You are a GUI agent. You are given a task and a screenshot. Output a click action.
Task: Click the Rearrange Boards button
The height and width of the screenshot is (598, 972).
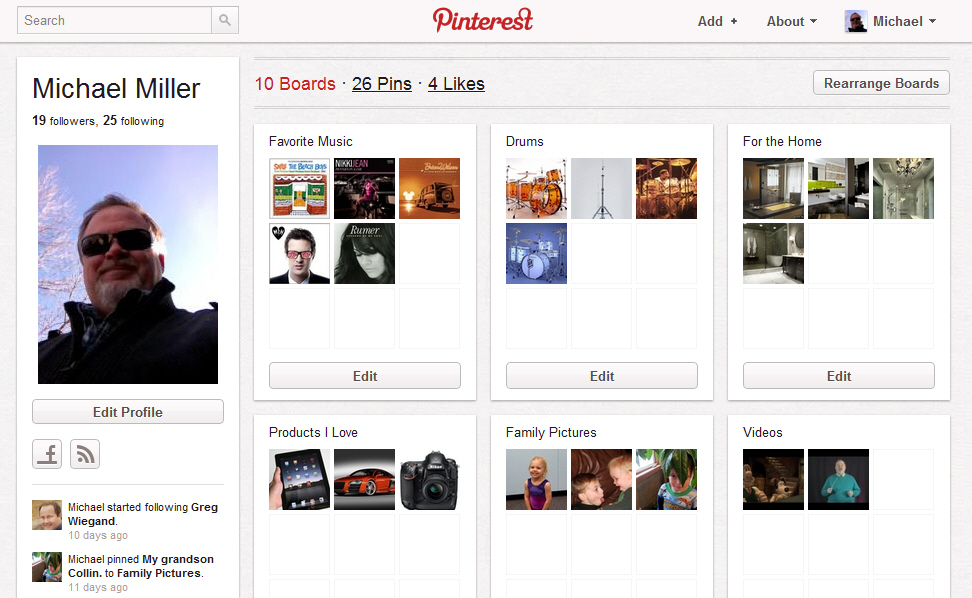pyautogui.click(x=881, y=83)
